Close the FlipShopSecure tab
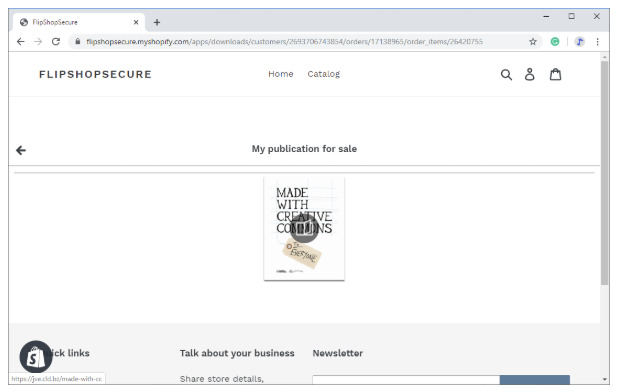The image size is (617, 392). point(136,22)
